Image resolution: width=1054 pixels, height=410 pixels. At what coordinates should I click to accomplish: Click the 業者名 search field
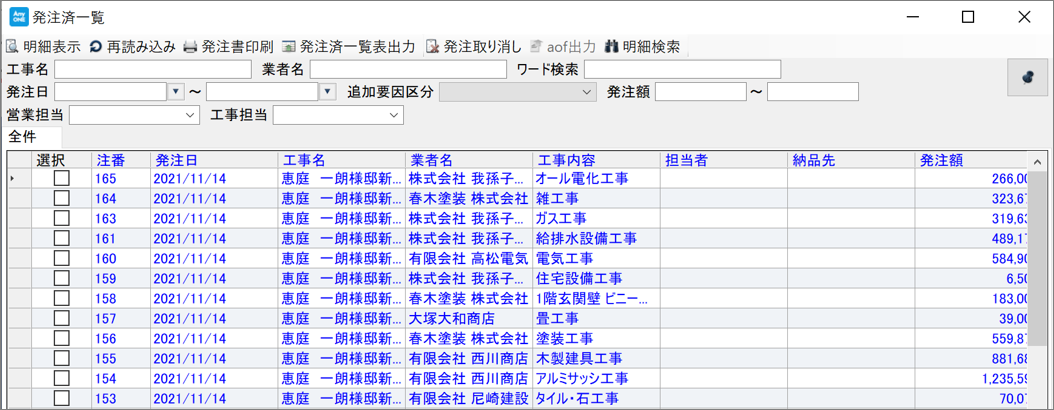(408, 69)
